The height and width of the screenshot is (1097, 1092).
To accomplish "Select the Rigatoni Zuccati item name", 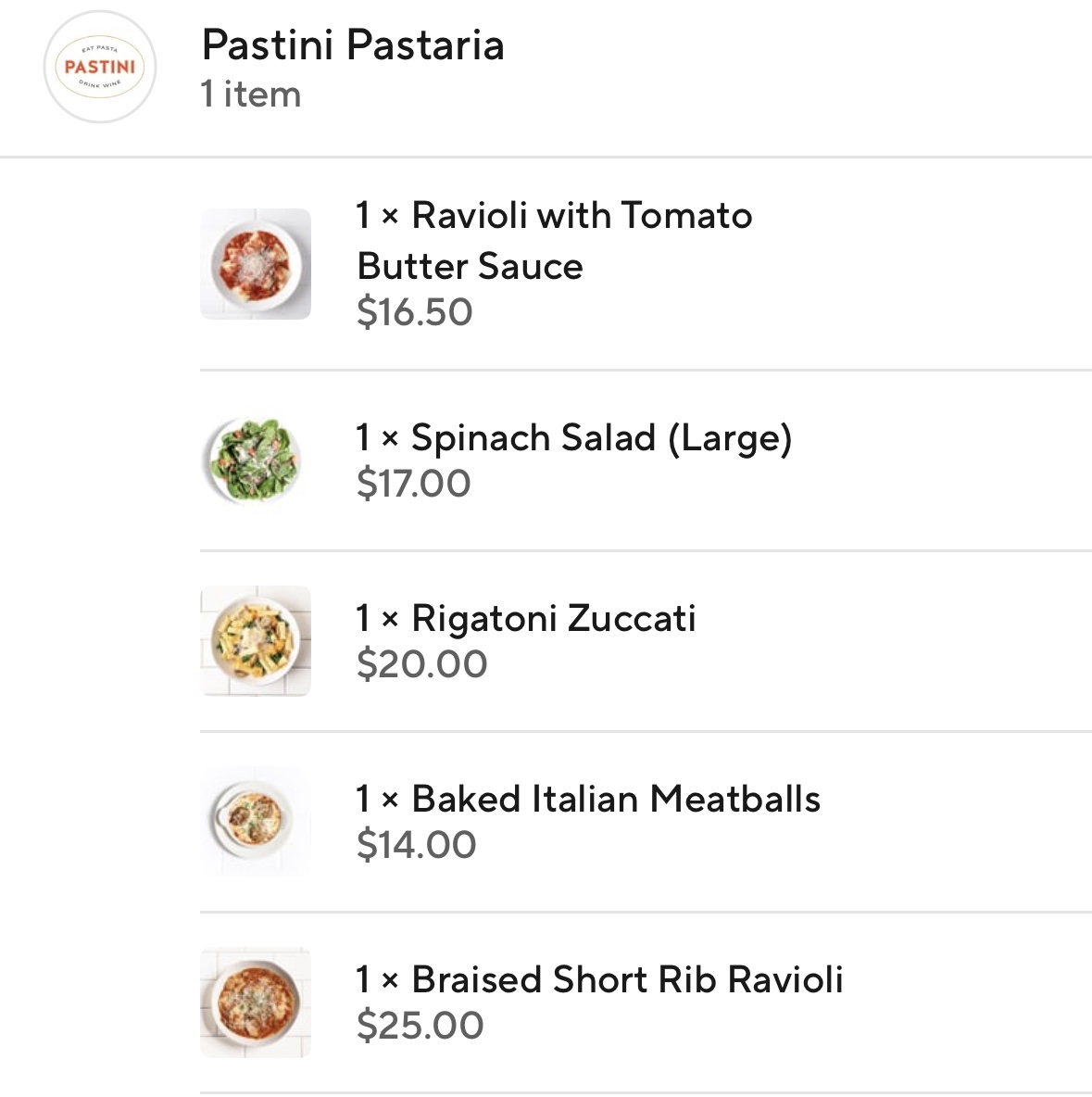I will (x=553, y=618).
